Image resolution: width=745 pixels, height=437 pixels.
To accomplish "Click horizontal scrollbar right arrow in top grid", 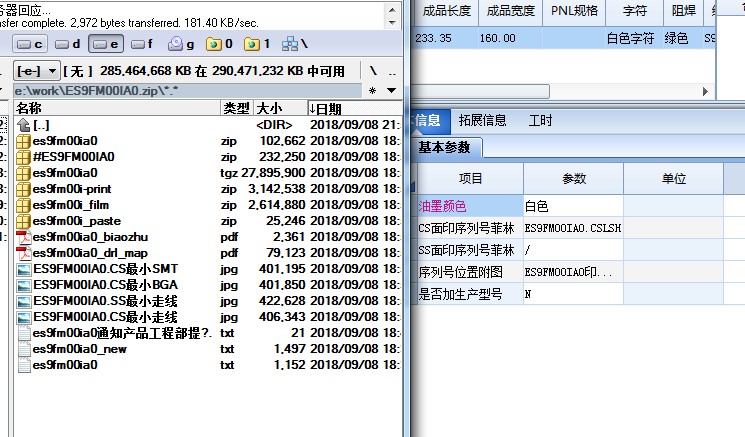I will [706, 91].
